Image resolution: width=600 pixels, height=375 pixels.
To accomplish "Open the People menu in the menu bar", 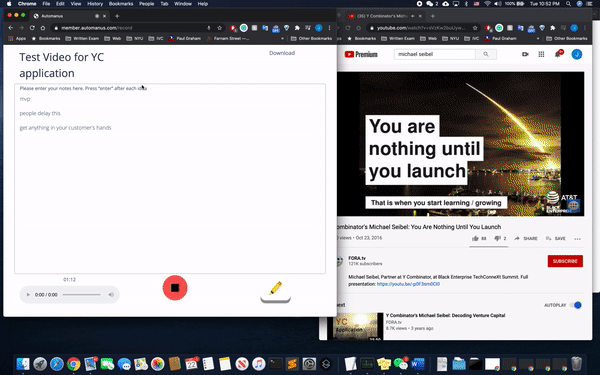I will pyautogui.click(x=147, y=4).
